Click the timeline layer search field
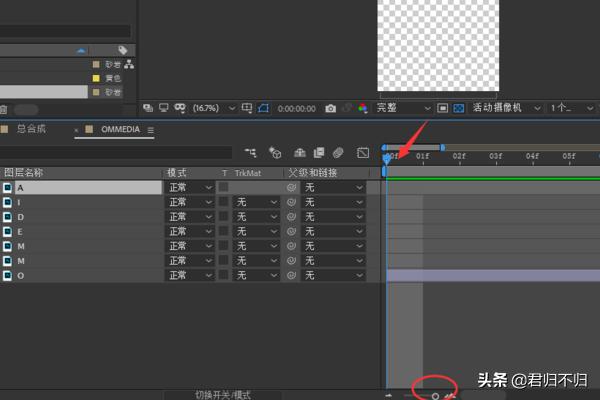The width and height of the screenshot is (600, 400). point(116,152)
